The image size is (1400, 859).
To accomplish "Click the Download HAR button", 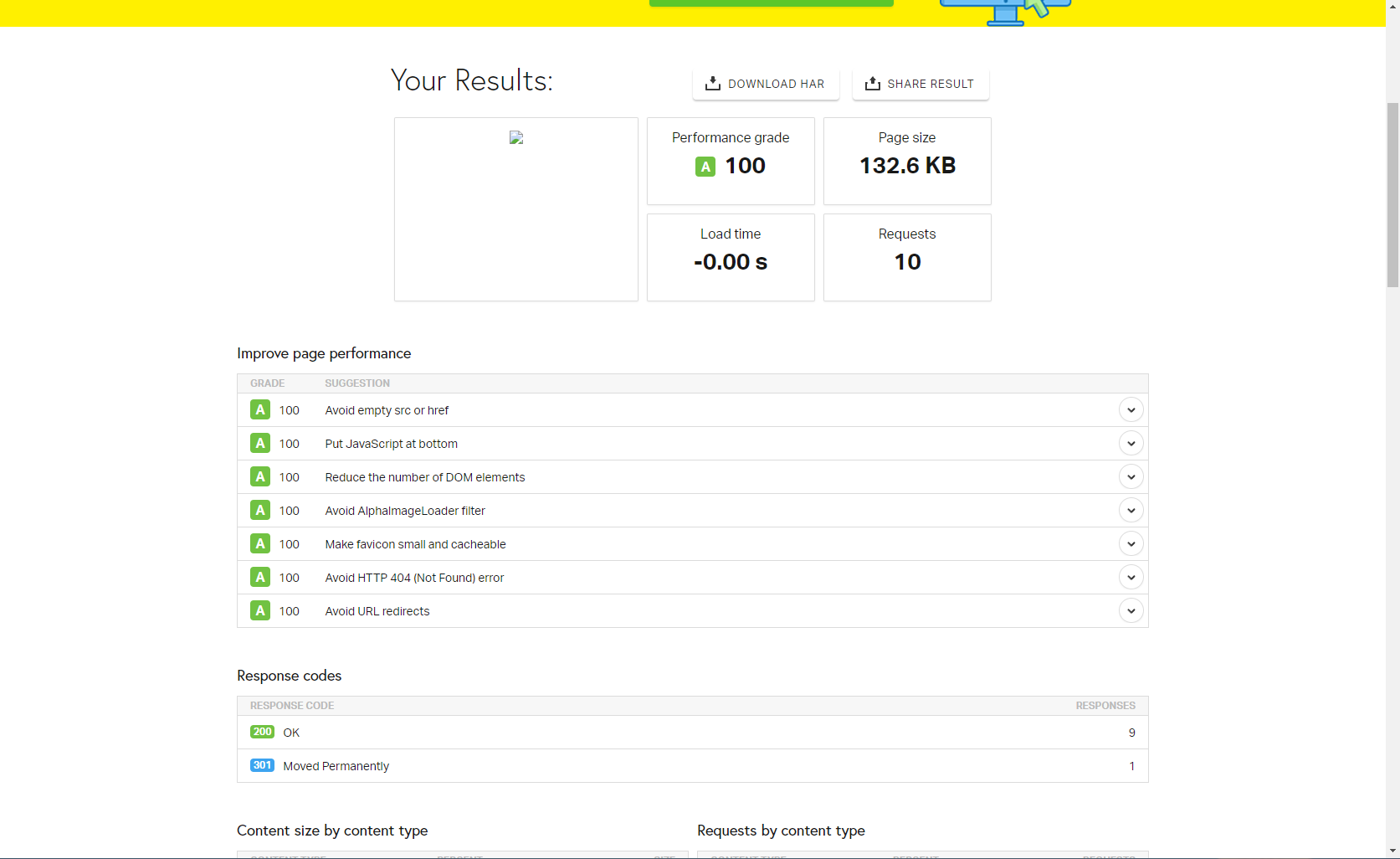I will coord(765,84).
